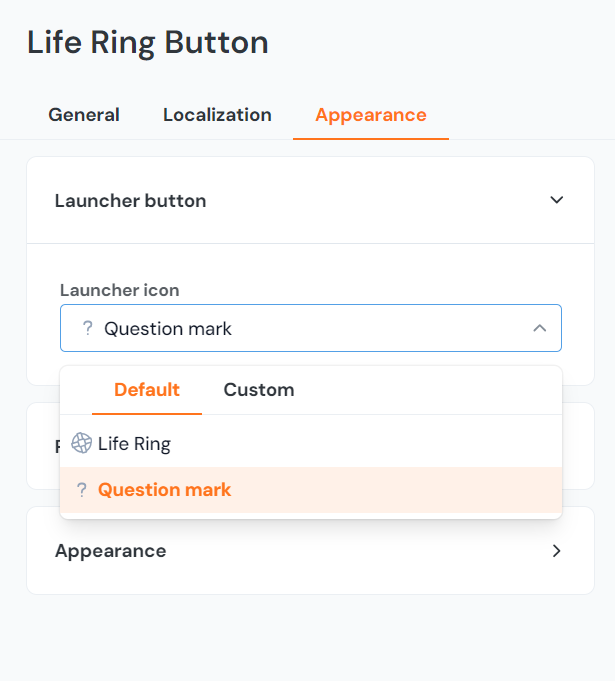
Task: Select the top Appearance tab
Action: (370, 115)
